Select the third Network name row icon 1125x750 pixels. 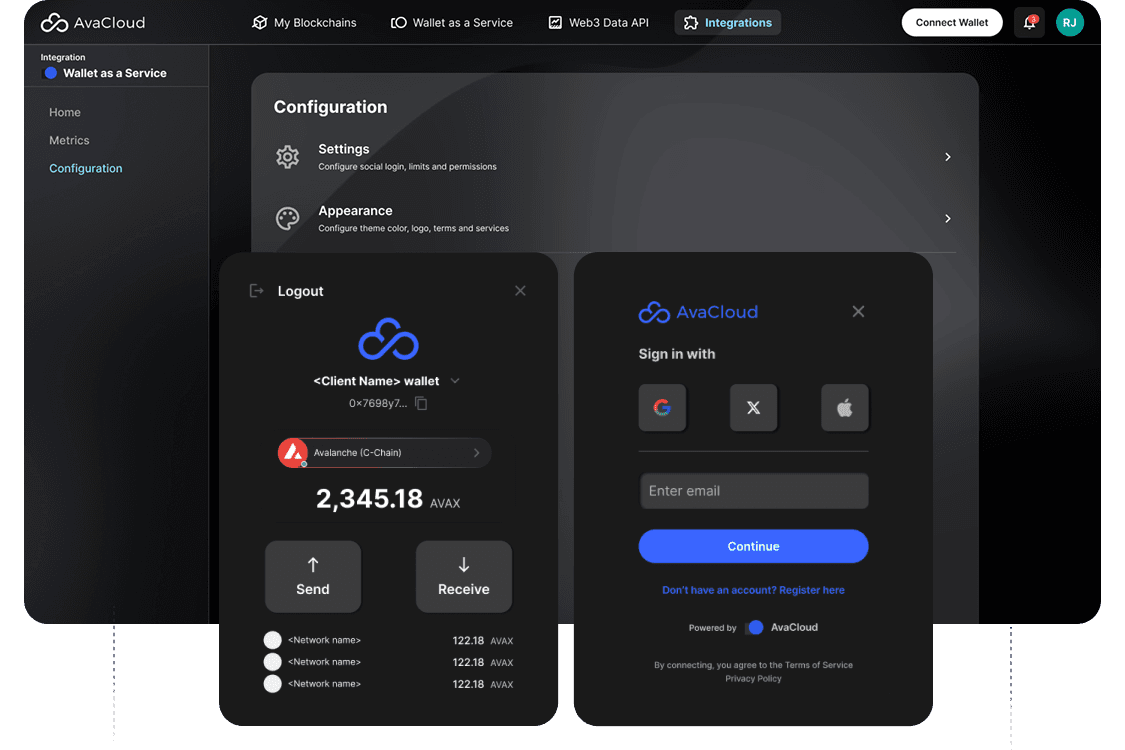273,684
